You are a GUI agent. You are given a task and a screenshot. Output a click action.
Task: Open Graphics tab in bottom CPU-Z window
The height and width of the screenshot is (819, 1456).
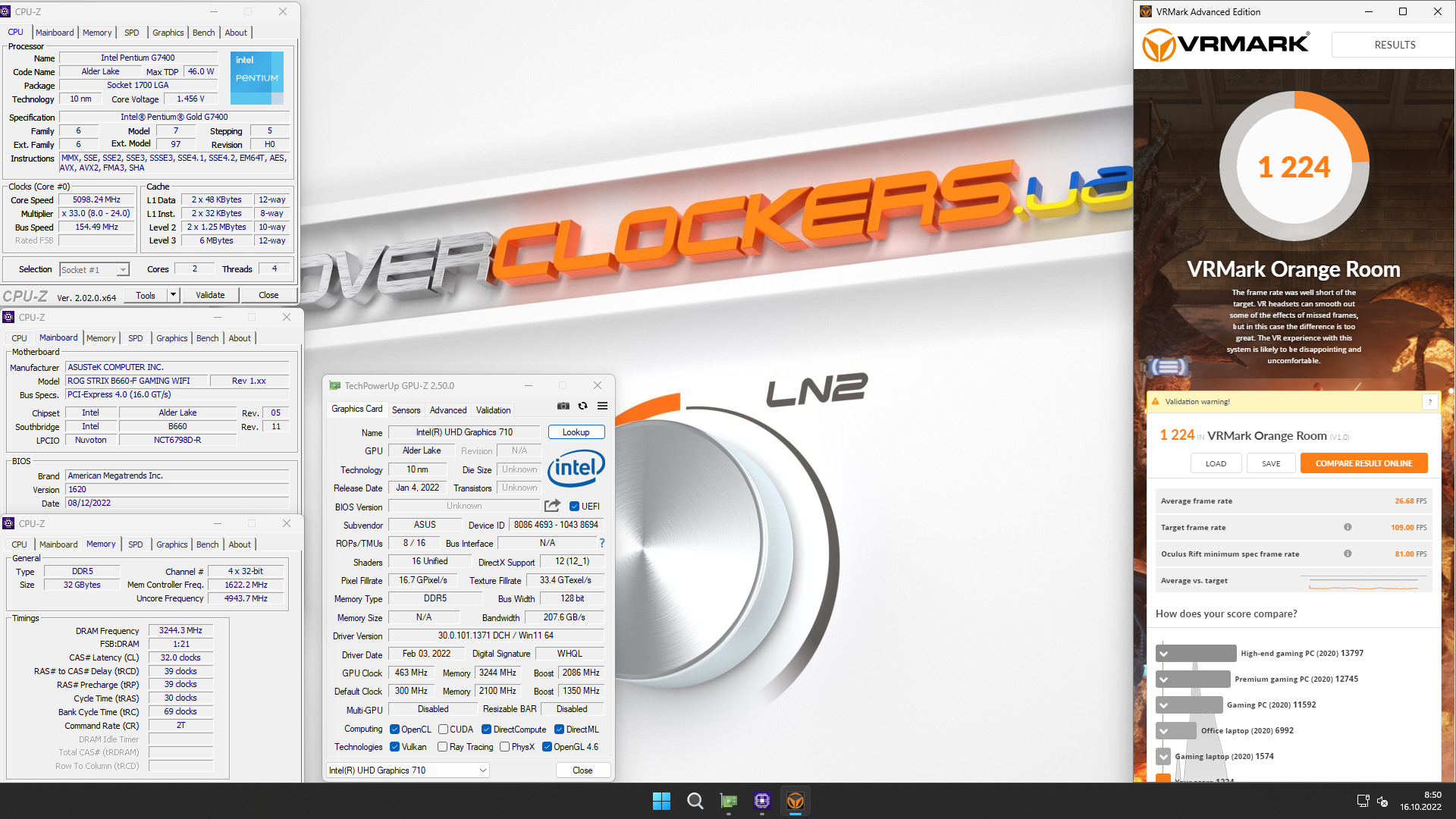171,544
